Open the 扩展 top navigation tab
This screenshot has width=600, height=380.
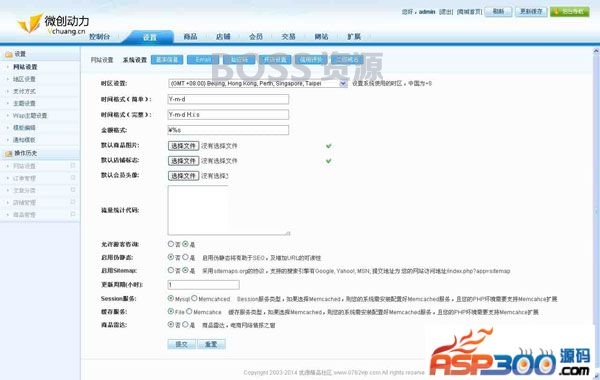tap(354, 37)
